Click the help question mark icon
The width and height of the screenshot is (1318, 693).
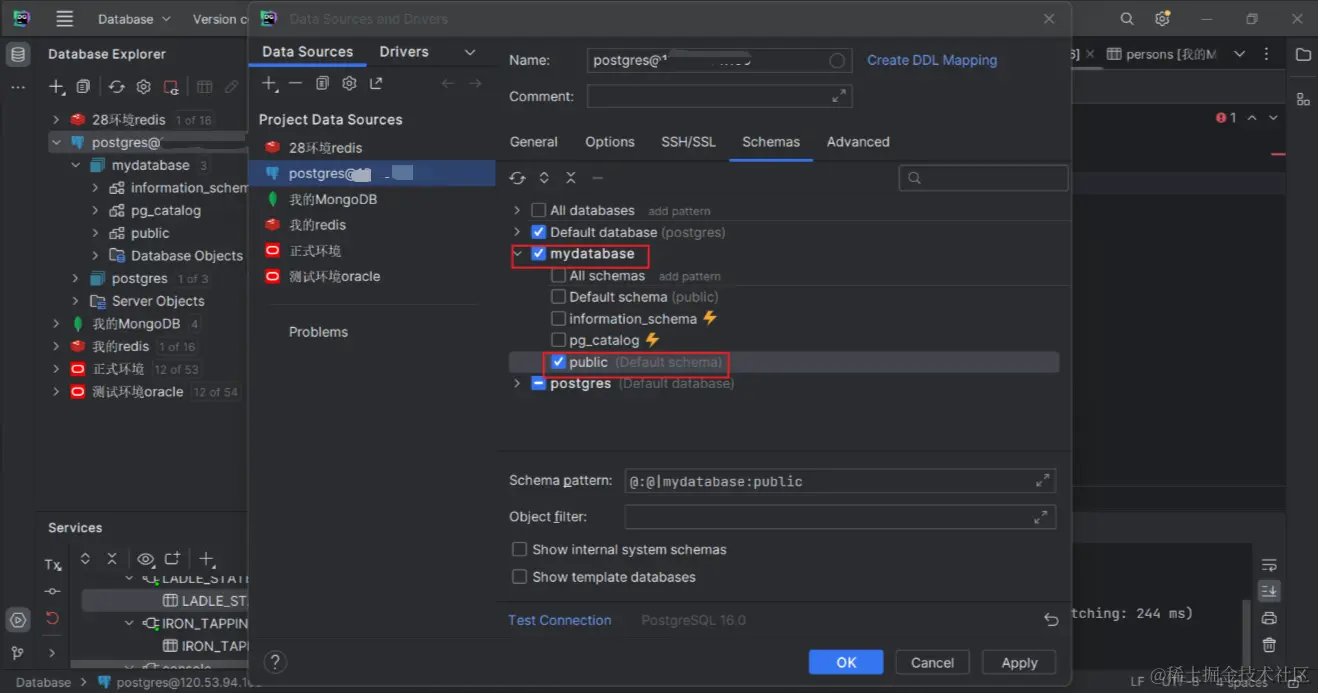[275, 662]
